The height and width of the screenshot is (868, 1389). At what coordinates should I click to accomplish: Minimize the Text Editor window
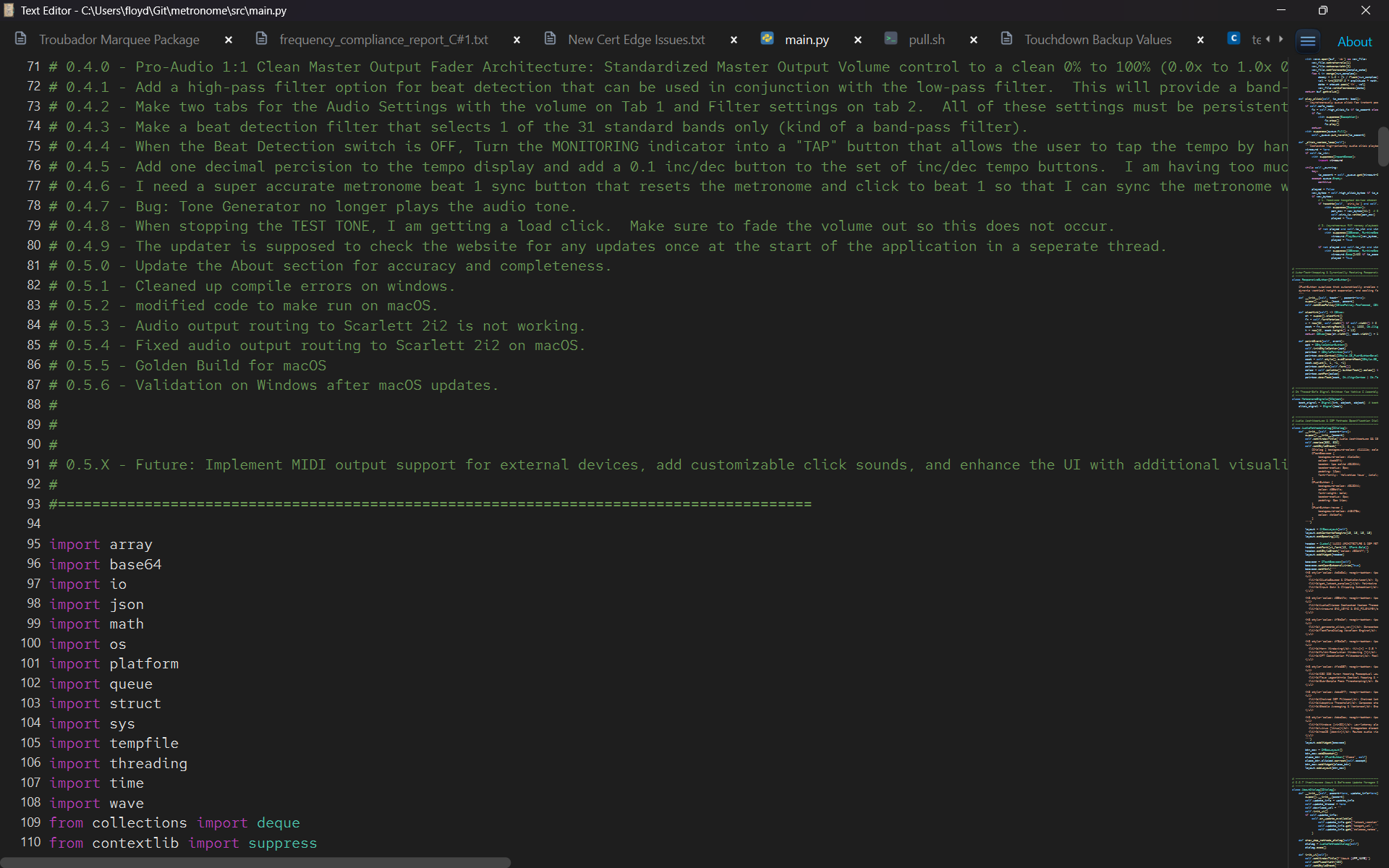(x=1280, y=10)
